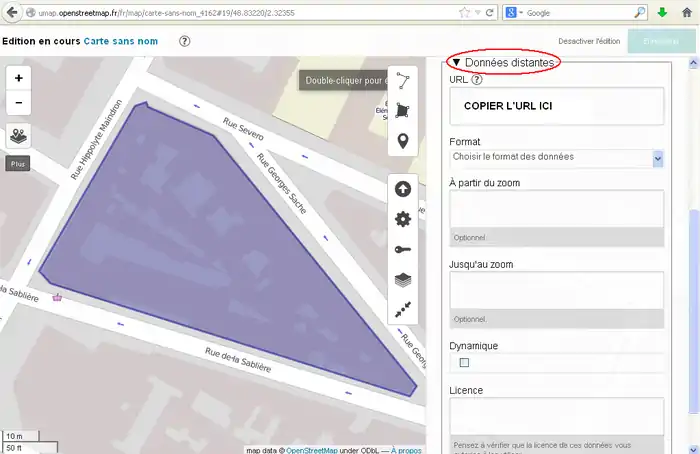Click the Carte sans nom title

121,41
